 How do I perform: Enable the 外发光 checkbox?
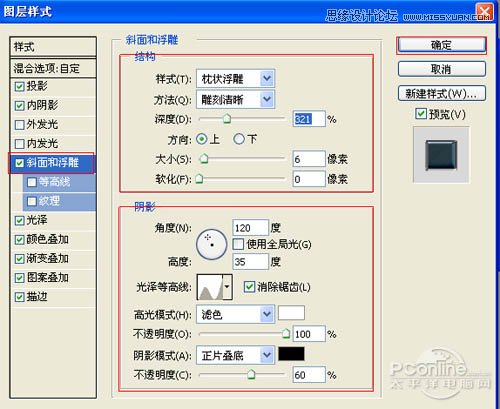20,125
